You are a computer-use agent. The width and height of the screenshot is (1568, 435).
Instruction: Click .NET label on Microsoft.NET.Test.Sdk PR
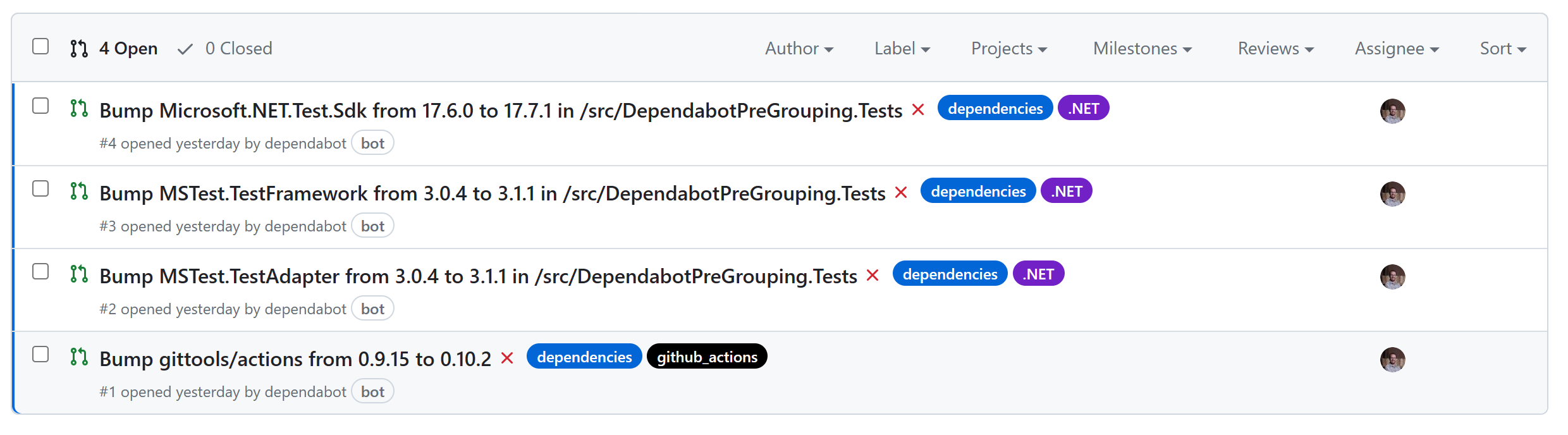(x=1084, y=108)
